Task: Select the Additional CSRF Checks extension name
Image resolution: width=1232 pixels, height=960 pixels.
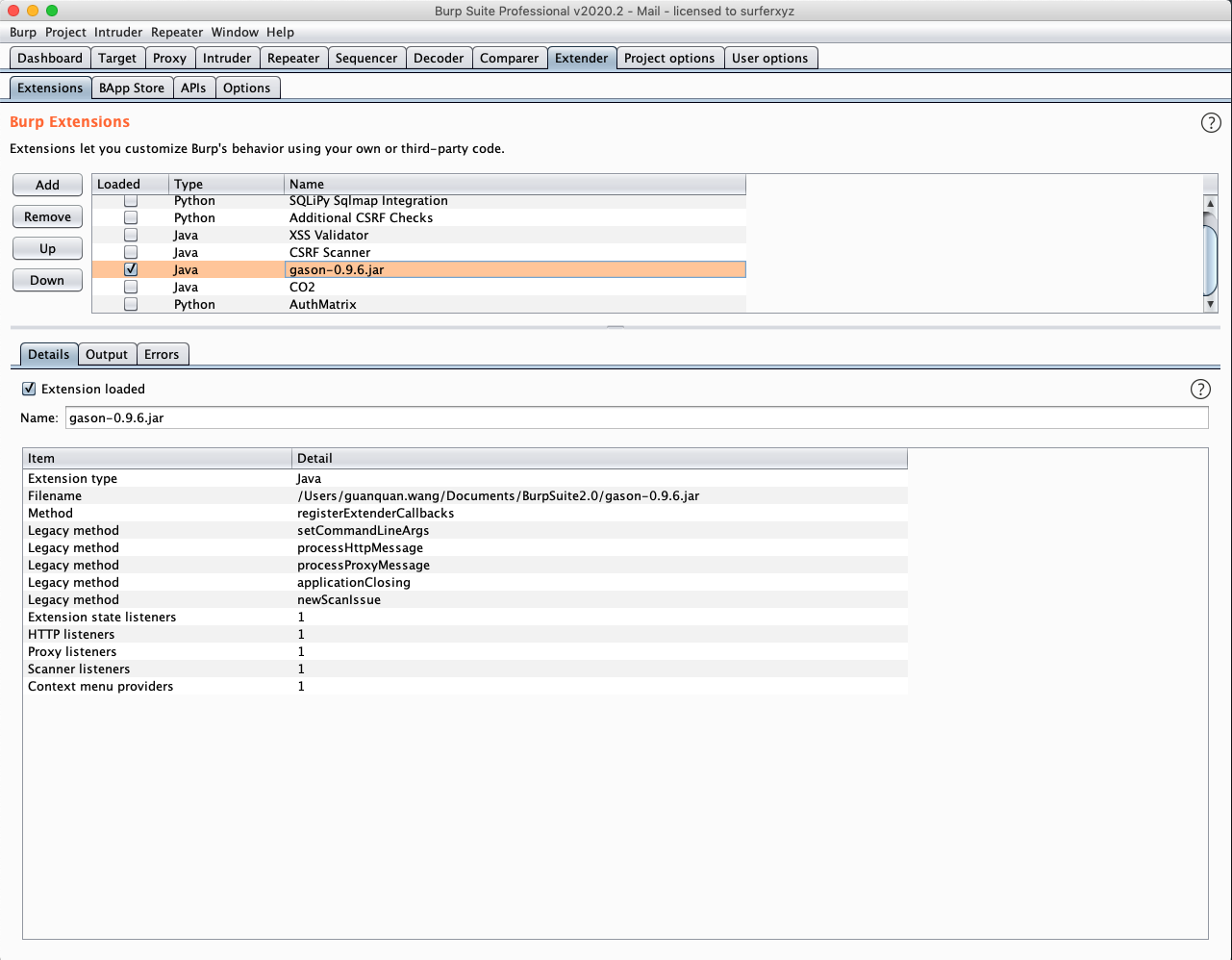Action: [361, 218]
